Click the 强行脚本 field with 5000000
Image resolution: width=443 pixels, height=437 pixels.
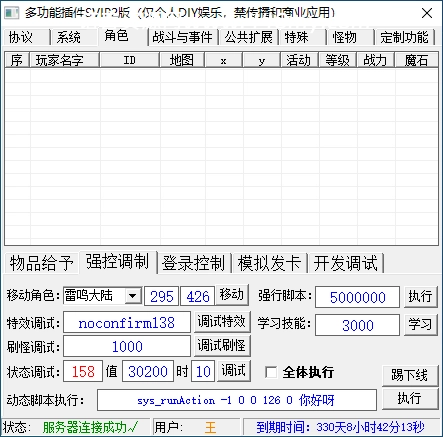click(x=357, y=297)
